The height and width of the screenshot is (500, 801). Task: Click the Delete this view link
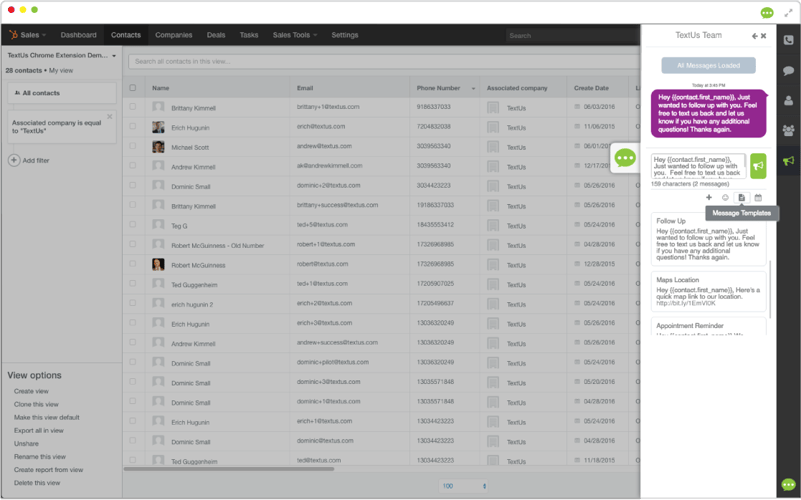tap(37, 483)
